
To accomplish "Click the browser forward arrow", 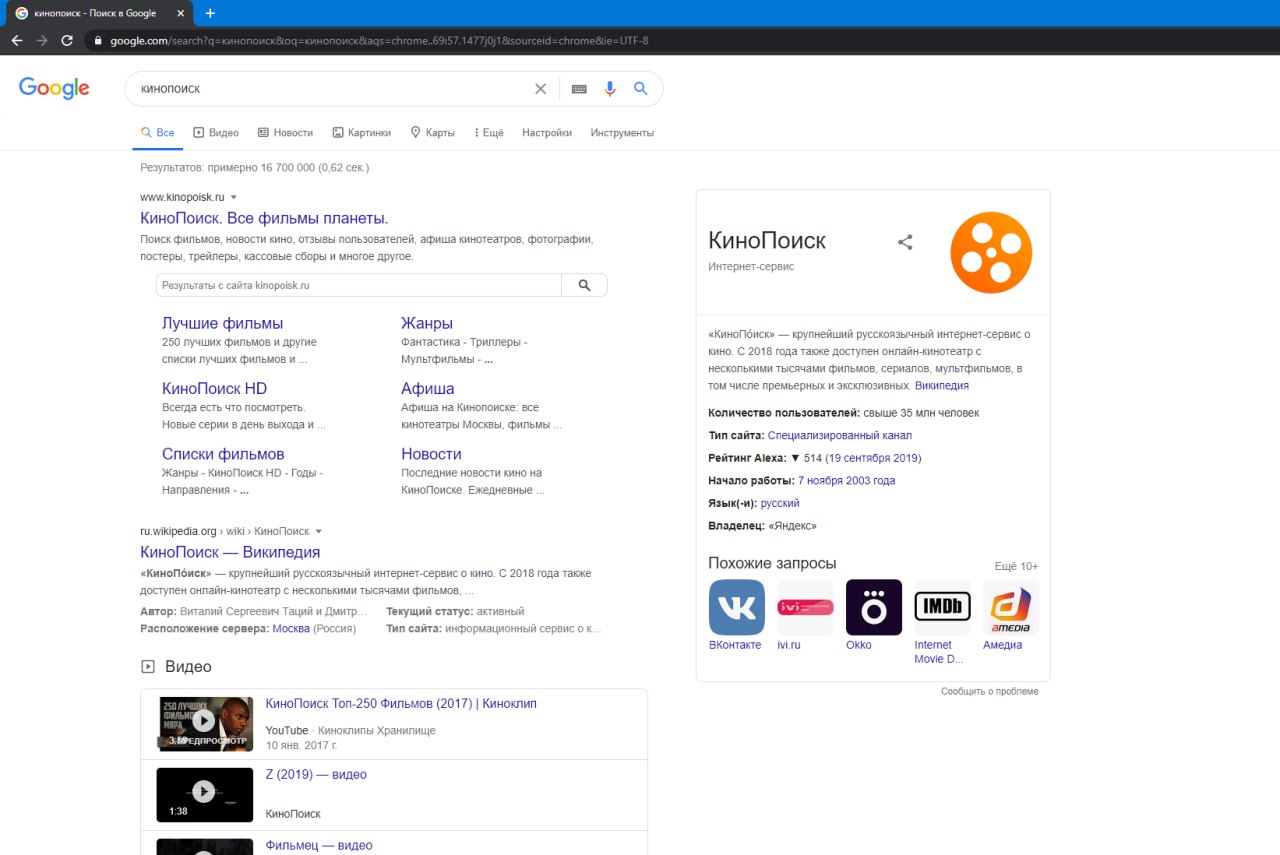I will pos(42,41).
